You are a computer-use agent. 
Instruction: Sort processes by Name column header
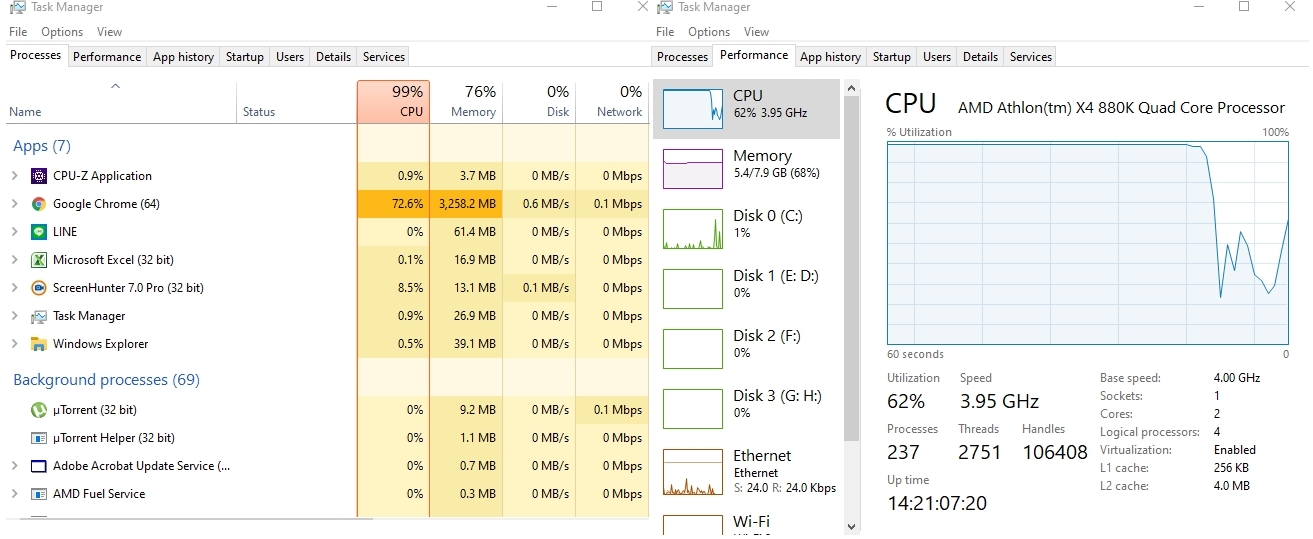[121, 102]
